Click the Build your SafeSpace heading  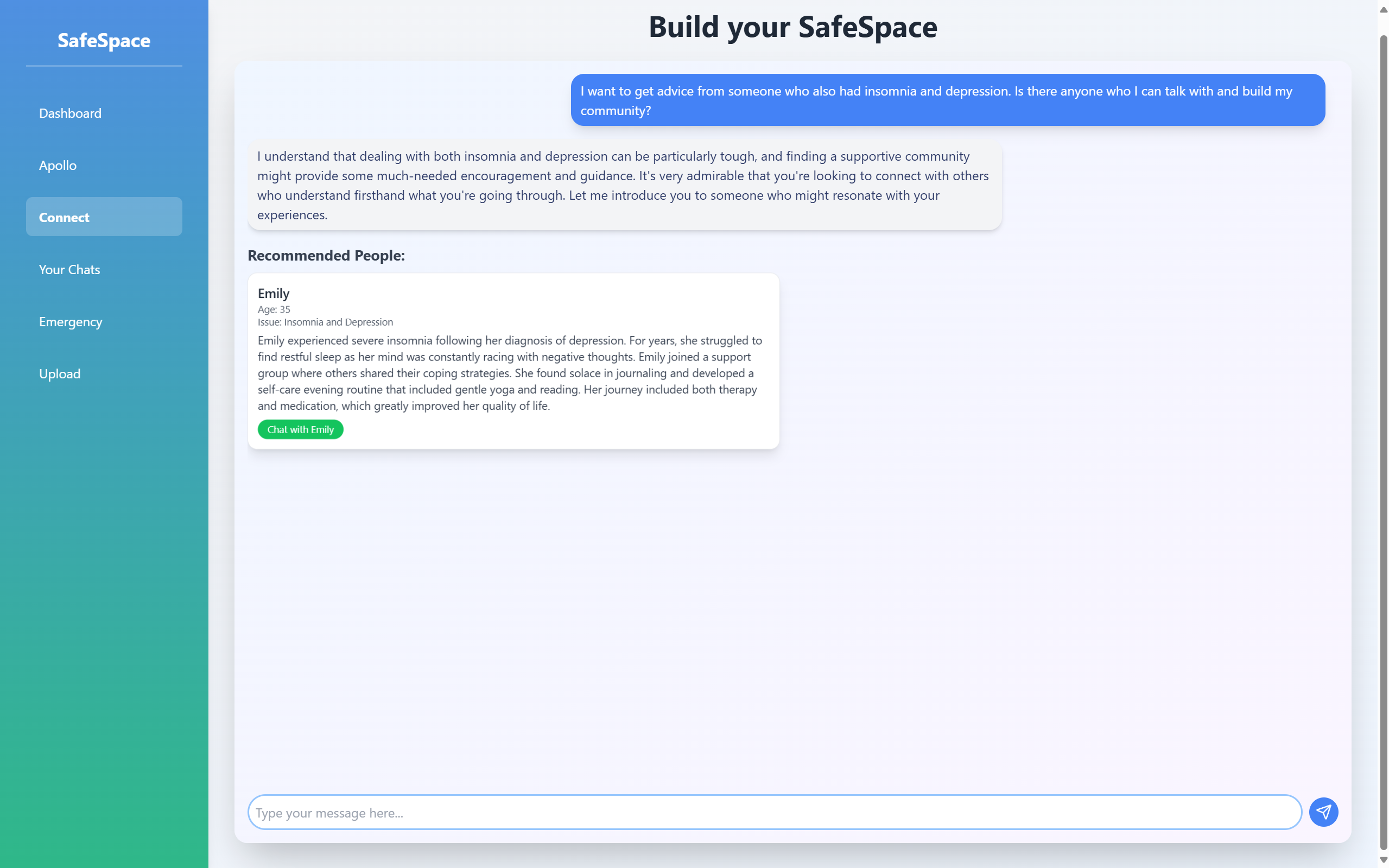tap(792, 27)
